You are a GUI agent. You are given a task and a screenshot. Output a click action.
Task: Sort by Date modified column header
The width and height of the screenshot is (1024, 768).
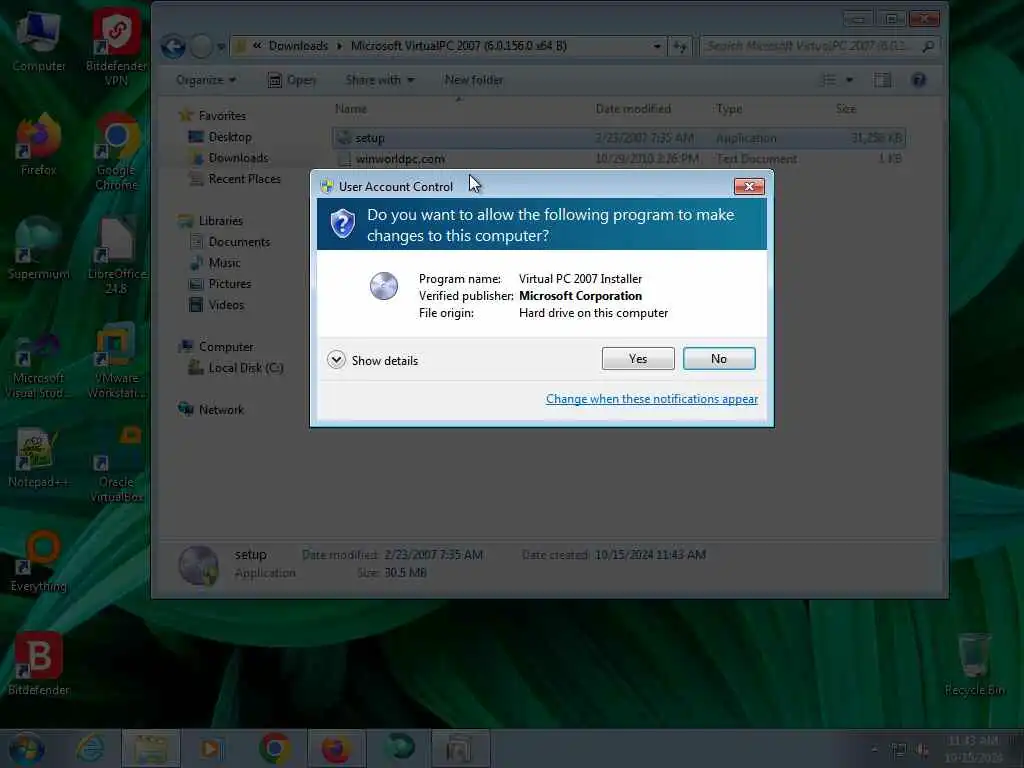point(633,109)
